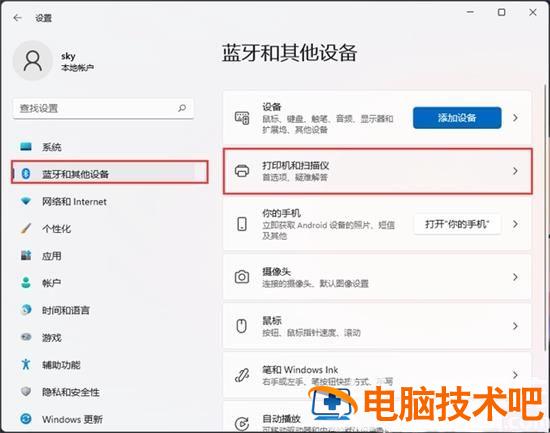Screen dimensions: 550x433
Task: Open the 笔和 Windows Ink chevron
Action: point(515,375)
